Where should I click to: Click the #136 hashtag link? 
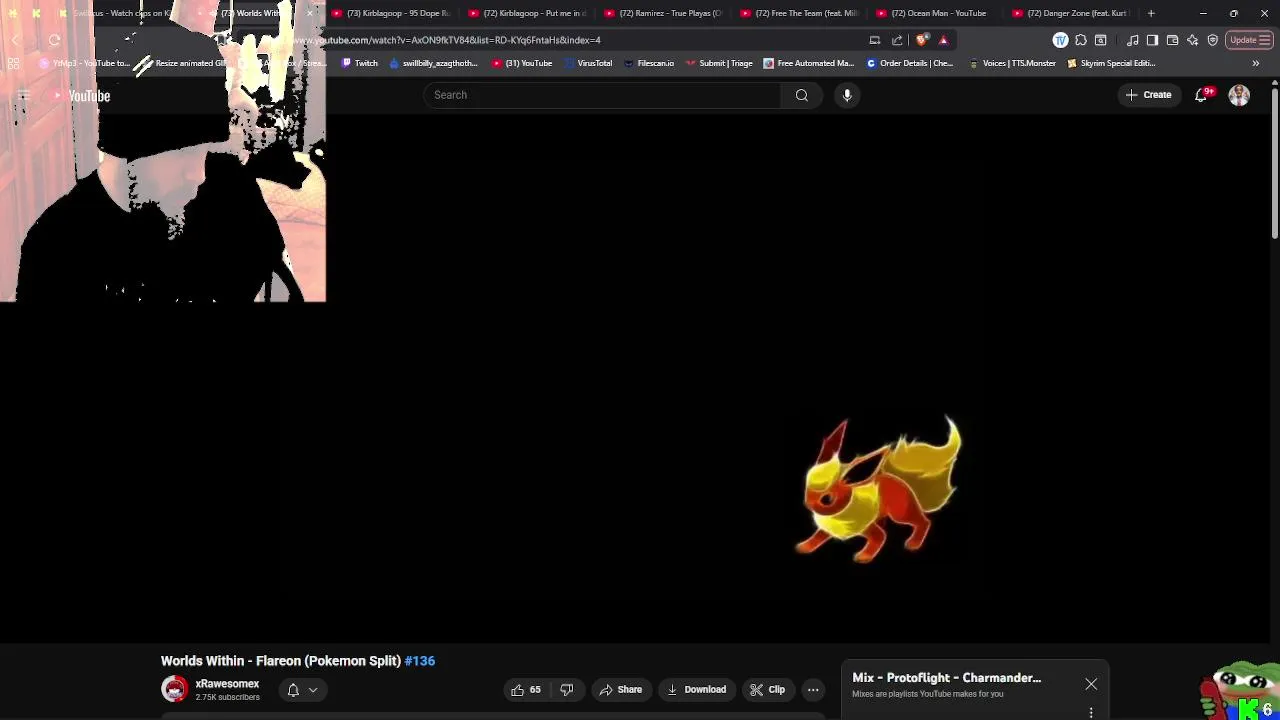(x=420, y=661)
